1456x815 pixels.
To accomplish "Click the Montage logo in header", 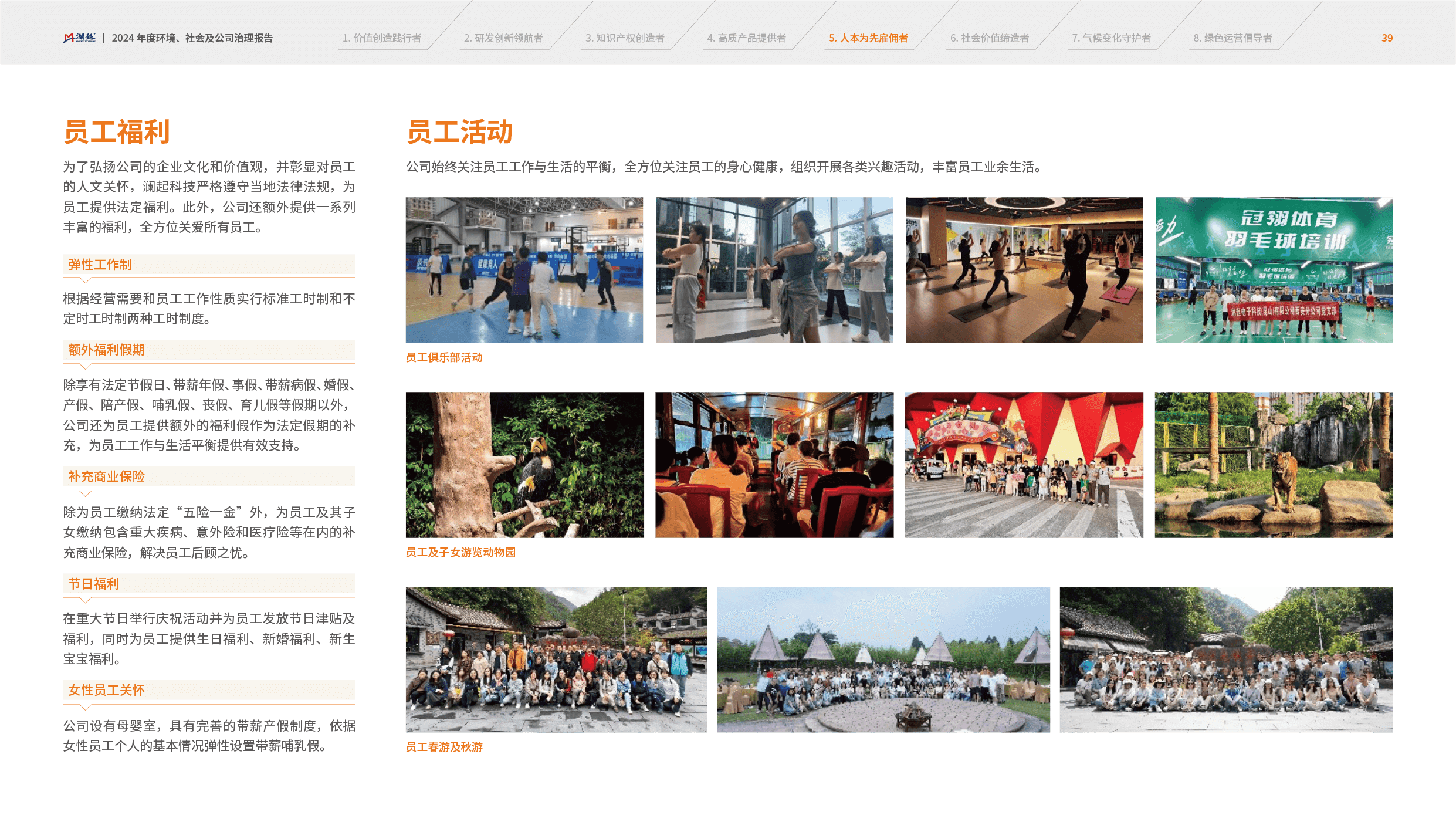I will pos(79,38).
